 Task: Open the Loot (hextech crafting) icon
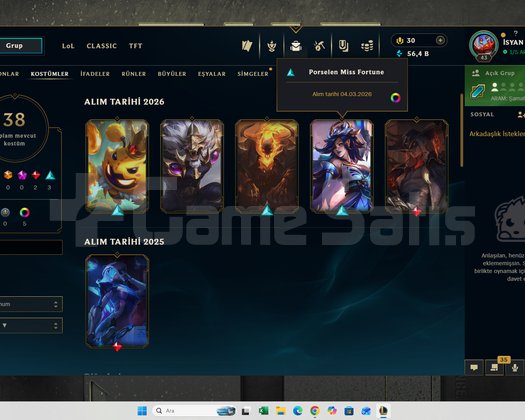click(319, 46)
